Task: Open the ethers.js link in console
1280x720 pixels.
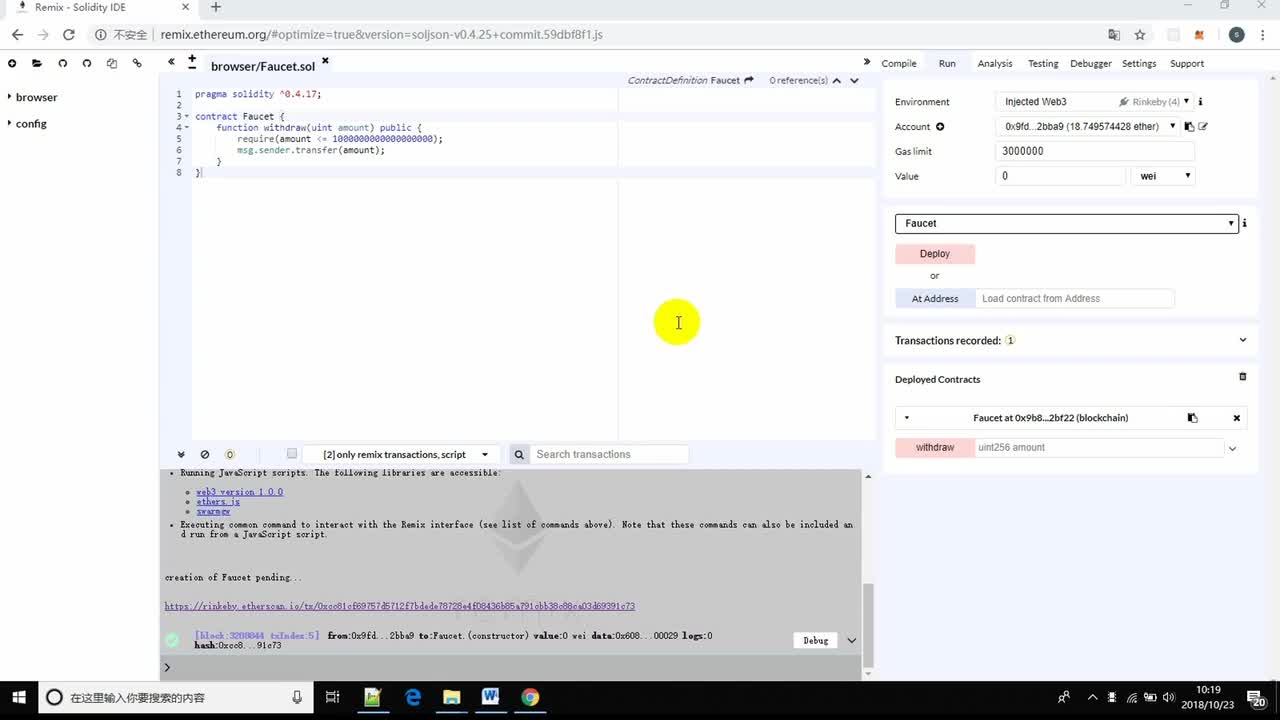Action: [x=218, y=501]
